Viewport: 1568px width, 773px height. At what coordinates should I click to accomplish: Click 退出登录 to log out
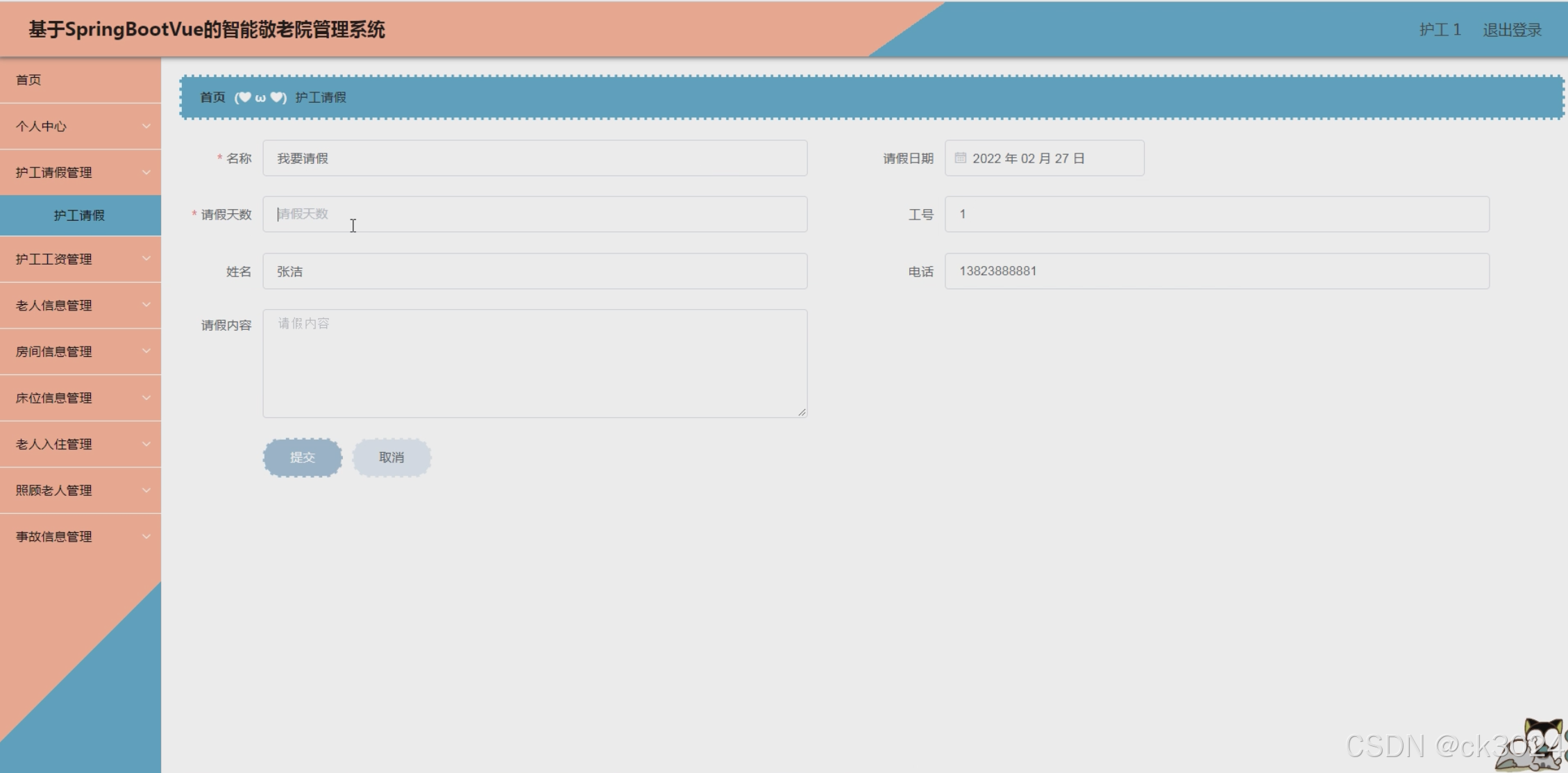click(1512, 30)
